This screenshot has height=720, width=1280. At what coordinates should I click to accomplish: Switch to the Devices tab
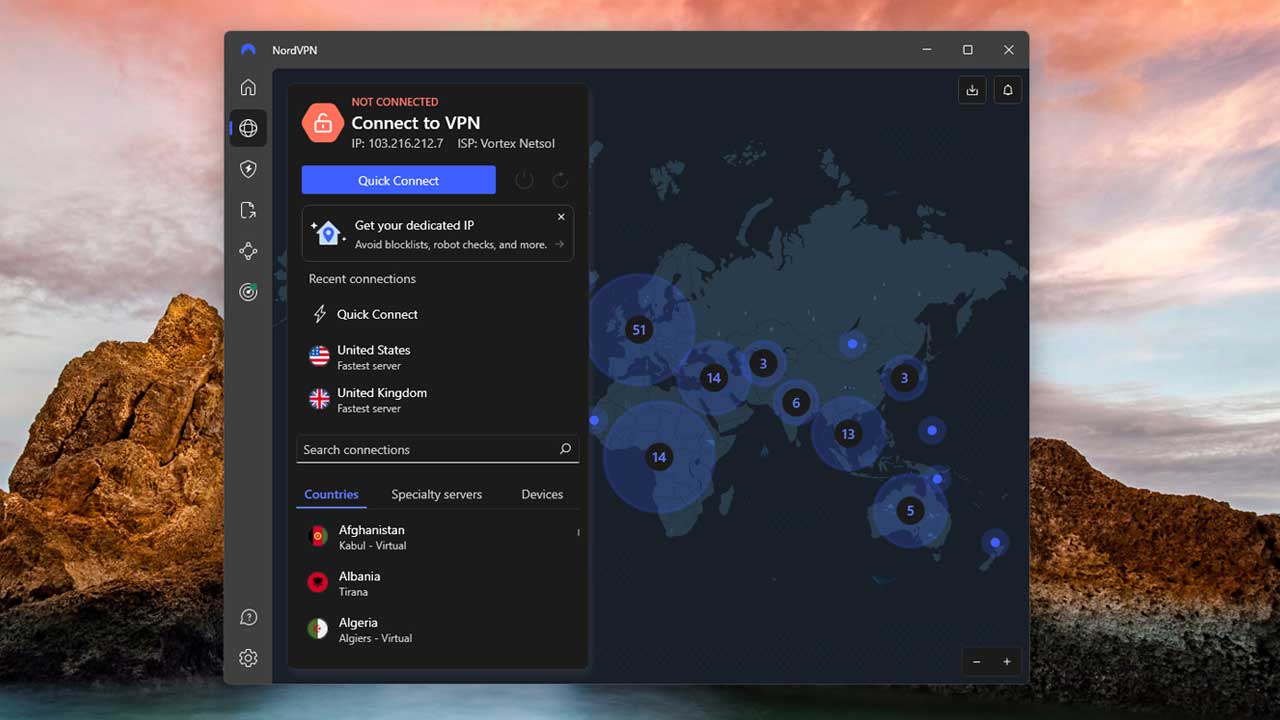point(542,494)
